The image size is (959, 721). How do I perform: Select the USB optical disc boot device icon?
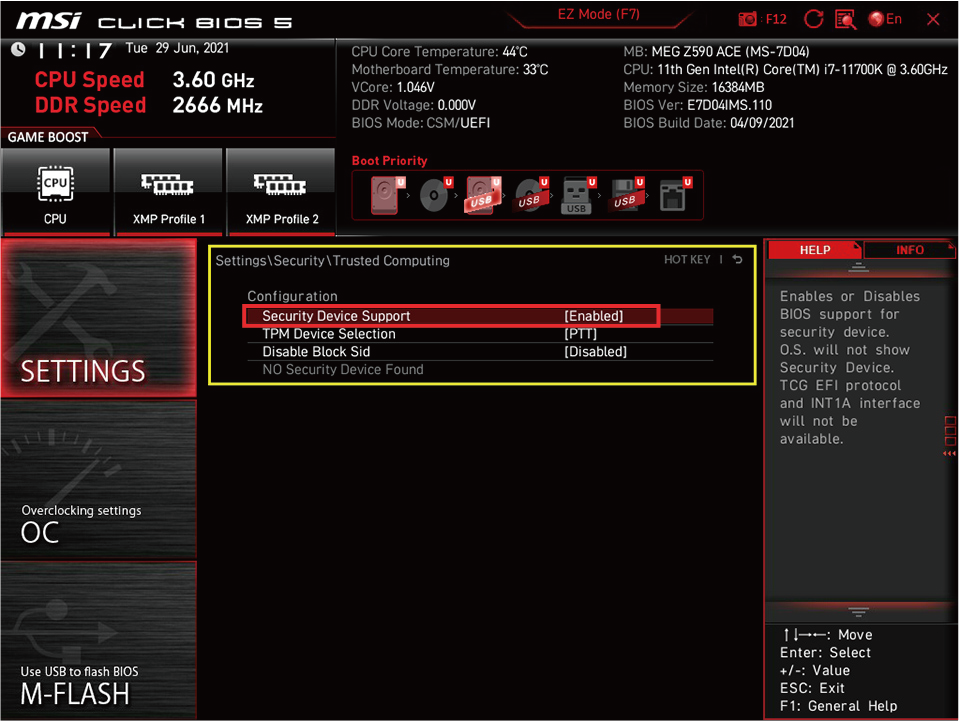pyautogui.click(x=531, y=195)
